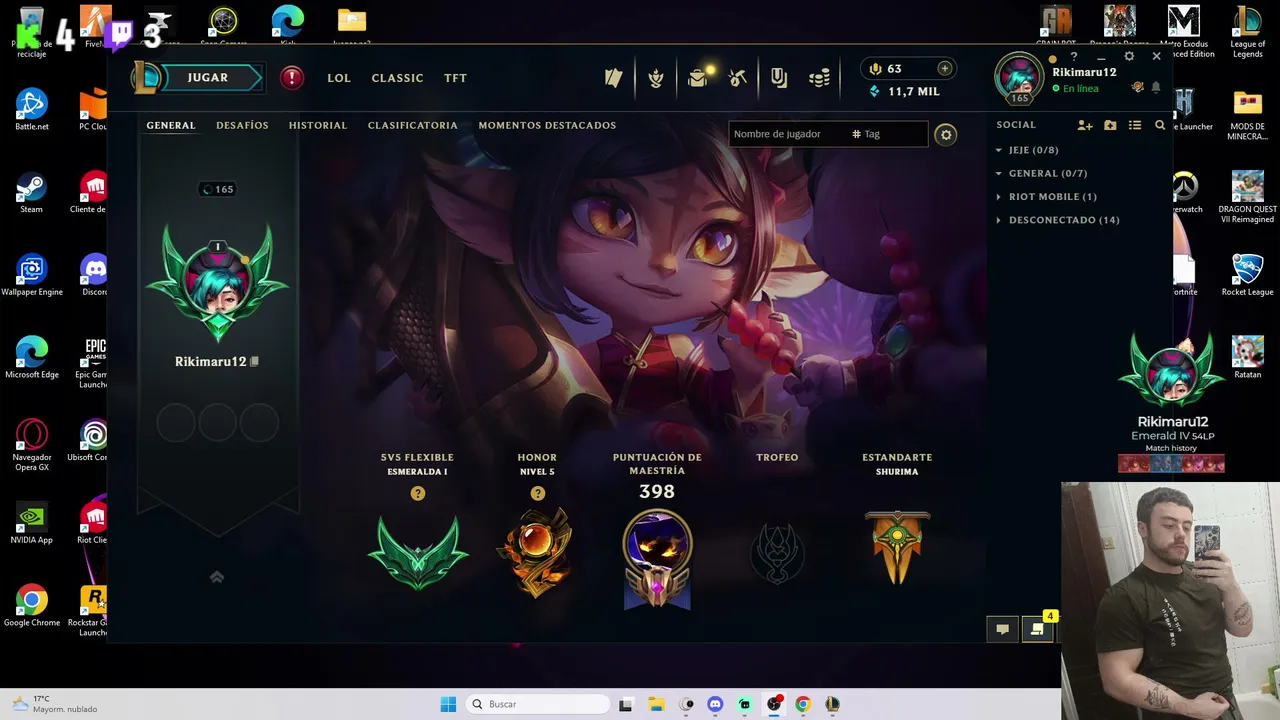Focus the # Tag input field
The height and width of the screenshot is (720, 1280).
[x=887, y=134]
